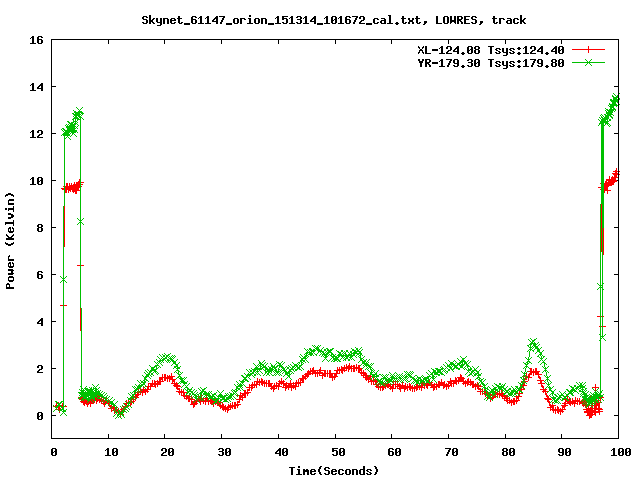This screenshot has height=480, width=640.
Task: Click the 50 tick label on x-axis
Action: tap(336, 452)
